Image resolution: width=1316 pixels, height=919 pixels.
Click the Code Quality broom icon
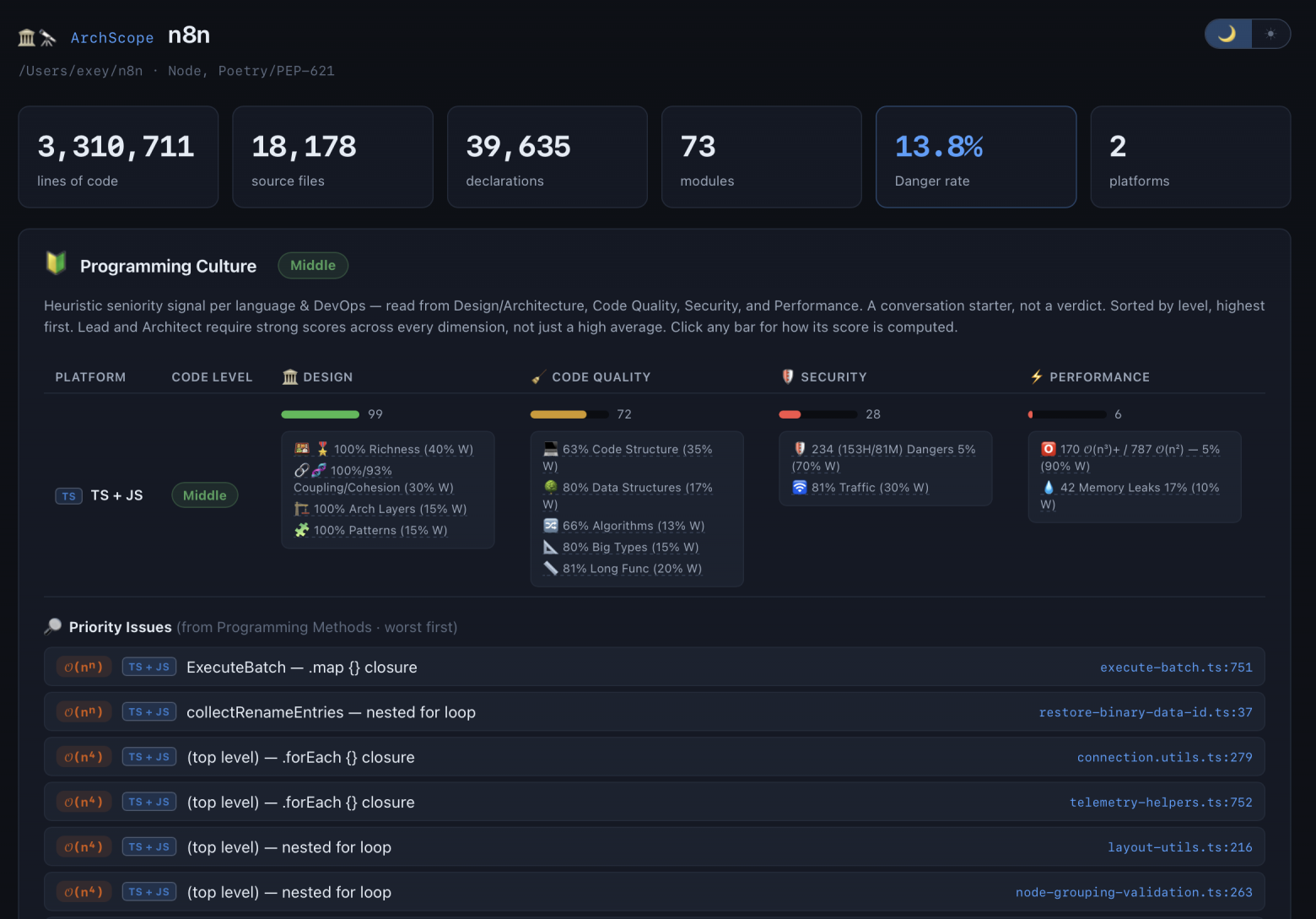coord(538,377)
